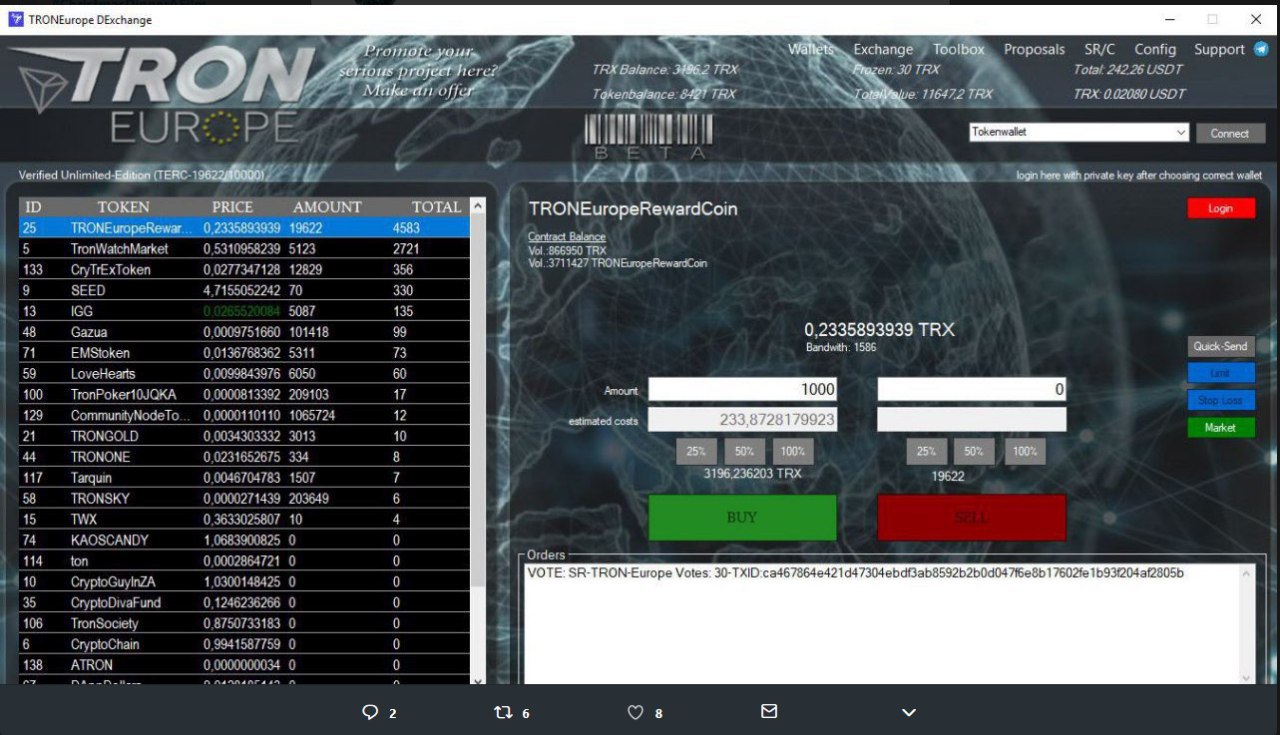The image size is (1280, 735).
Task: Click the envelope message icon
Action: click(x=769, y=711)
